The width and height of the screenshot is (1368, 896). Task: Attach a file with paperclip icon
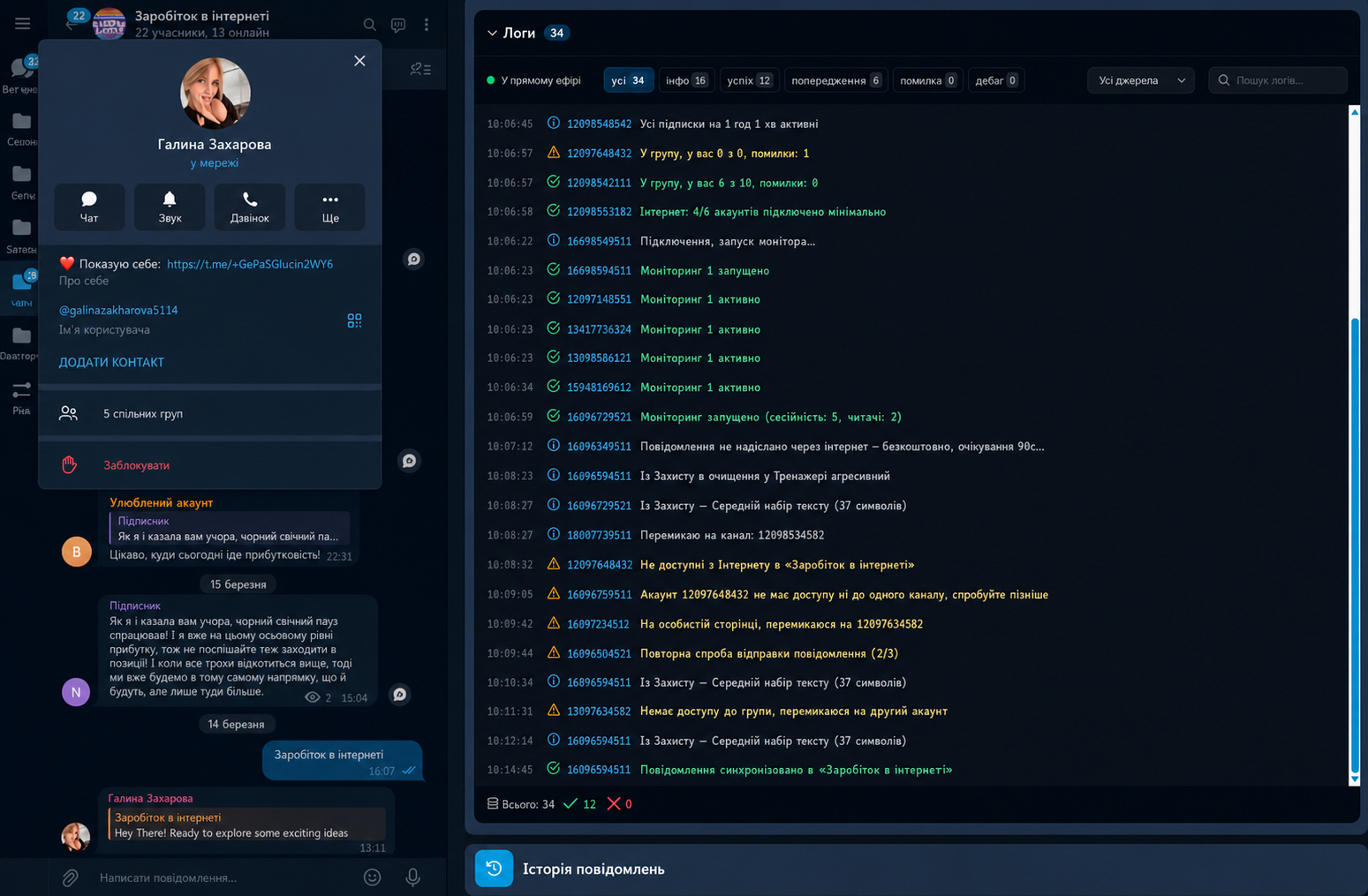coord(71,877)
